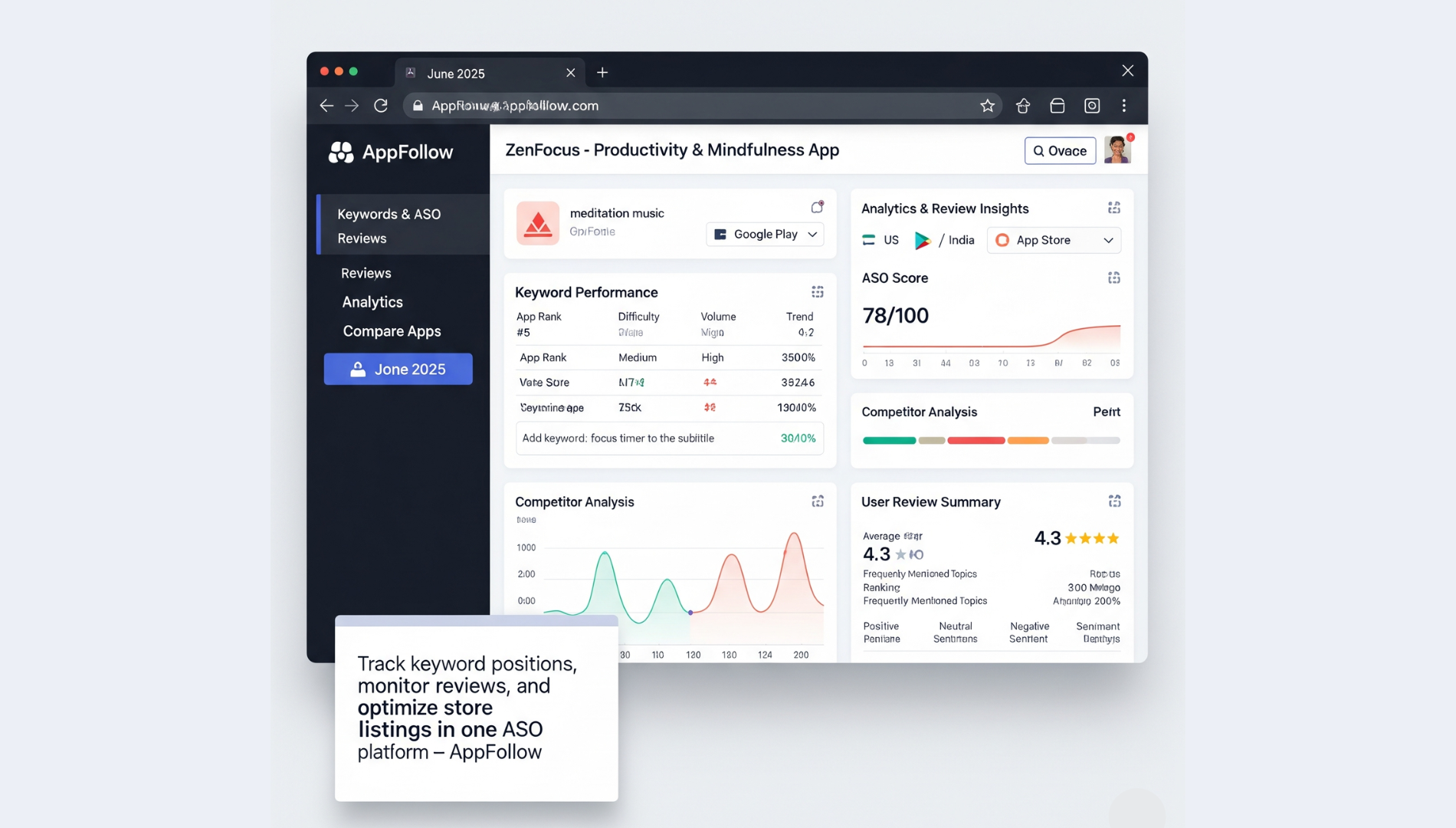Screen dimensions: 1456x828
Task: Click the Ovace search button
Action: (1060, 150)
